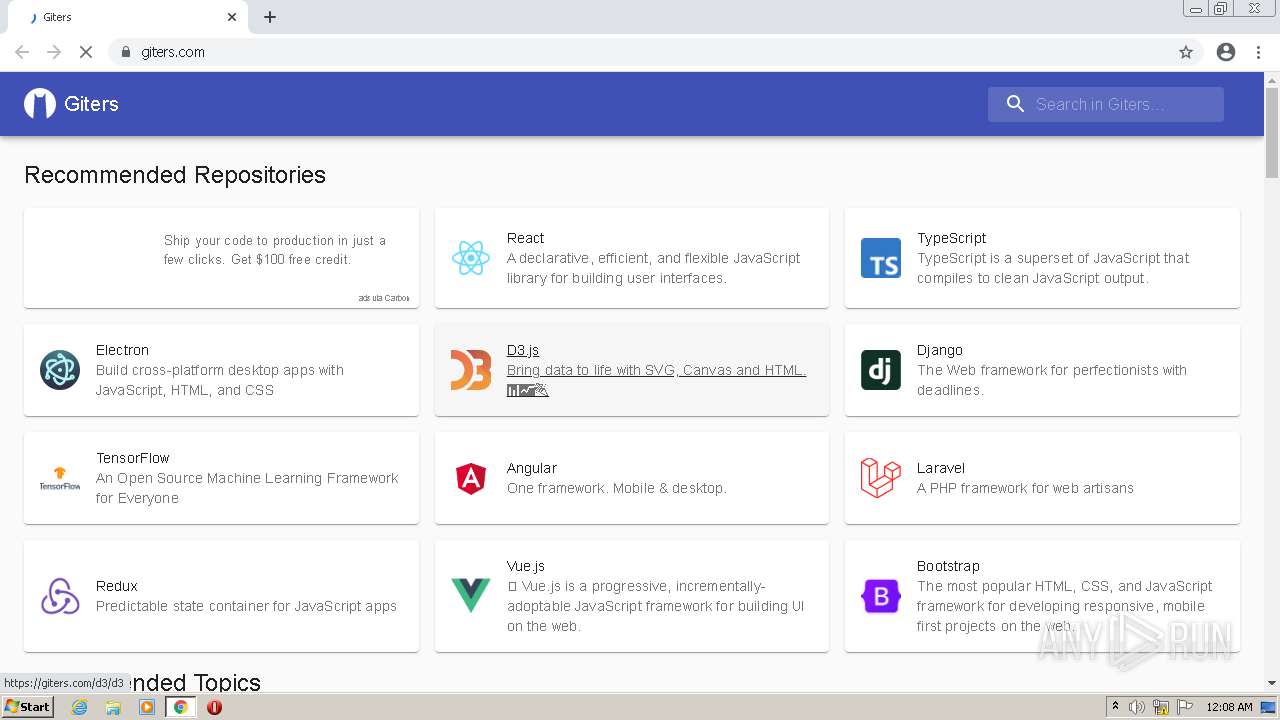Click volume speaker icon in system tray
Viewport: 1280px width, 720px height.
pyautogui.click(x=1137, y=707)
